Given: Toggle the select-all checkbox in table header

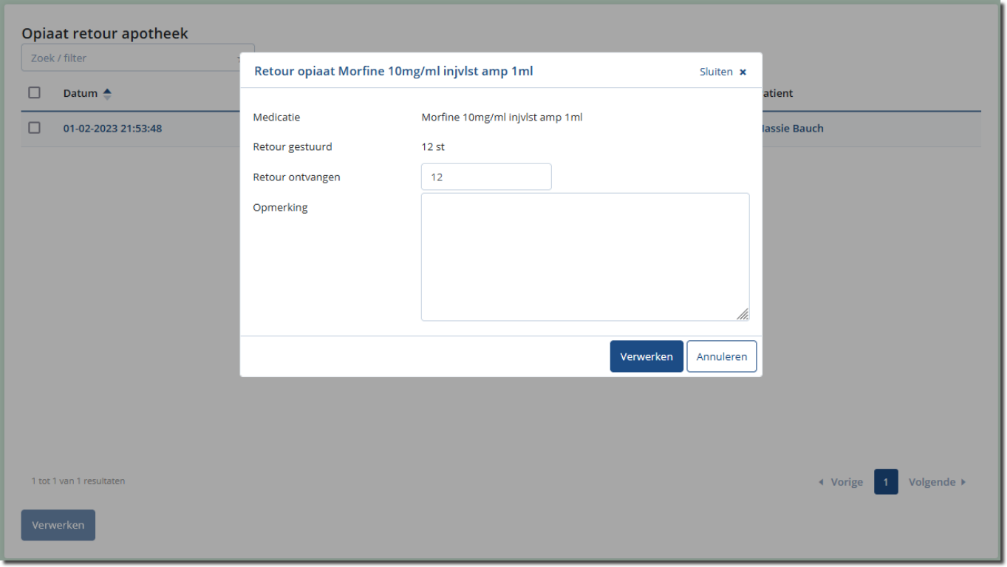Looking at the screenshot, I should [34, 93].
